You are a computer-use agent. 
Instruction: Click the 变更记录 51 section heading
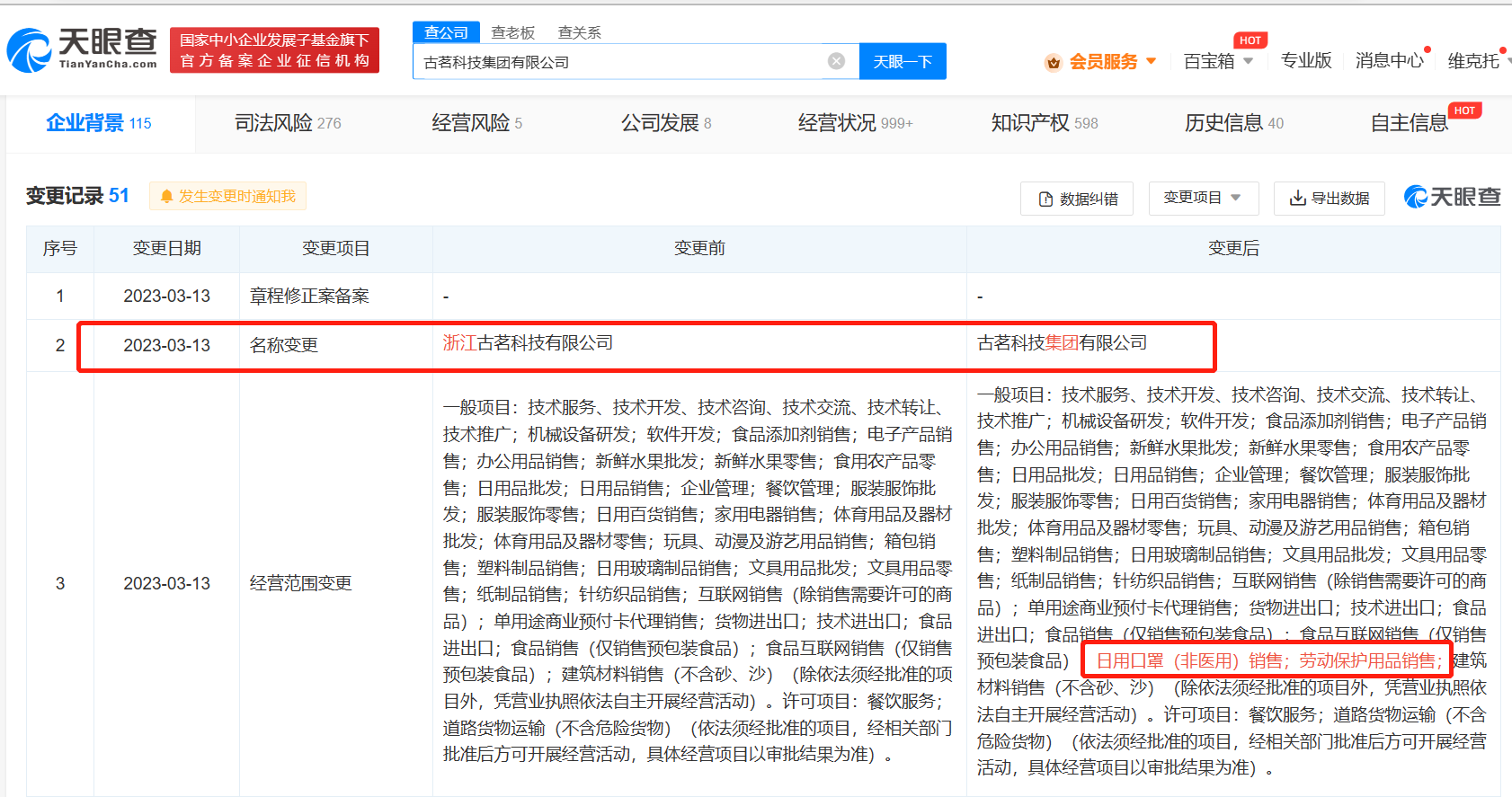coord(77,196)
